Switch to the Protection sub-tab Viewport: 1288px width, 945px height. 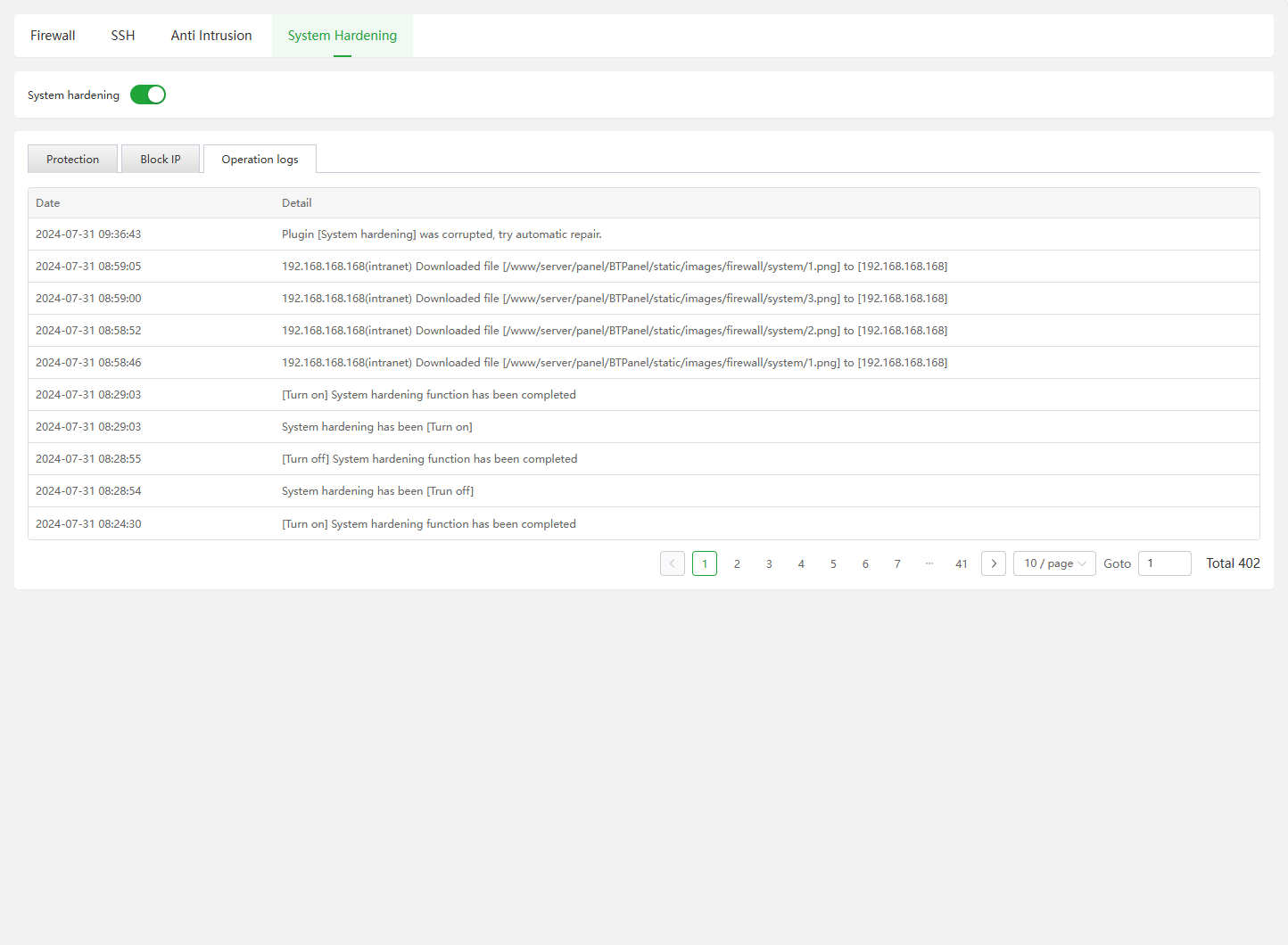[73, 159]
